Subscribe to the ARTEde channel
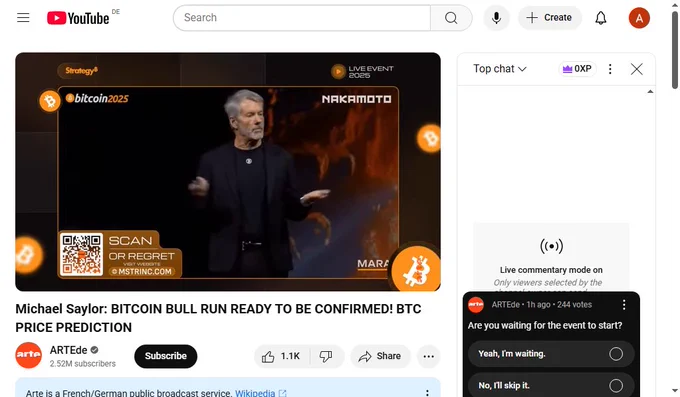 pos(166,356)
